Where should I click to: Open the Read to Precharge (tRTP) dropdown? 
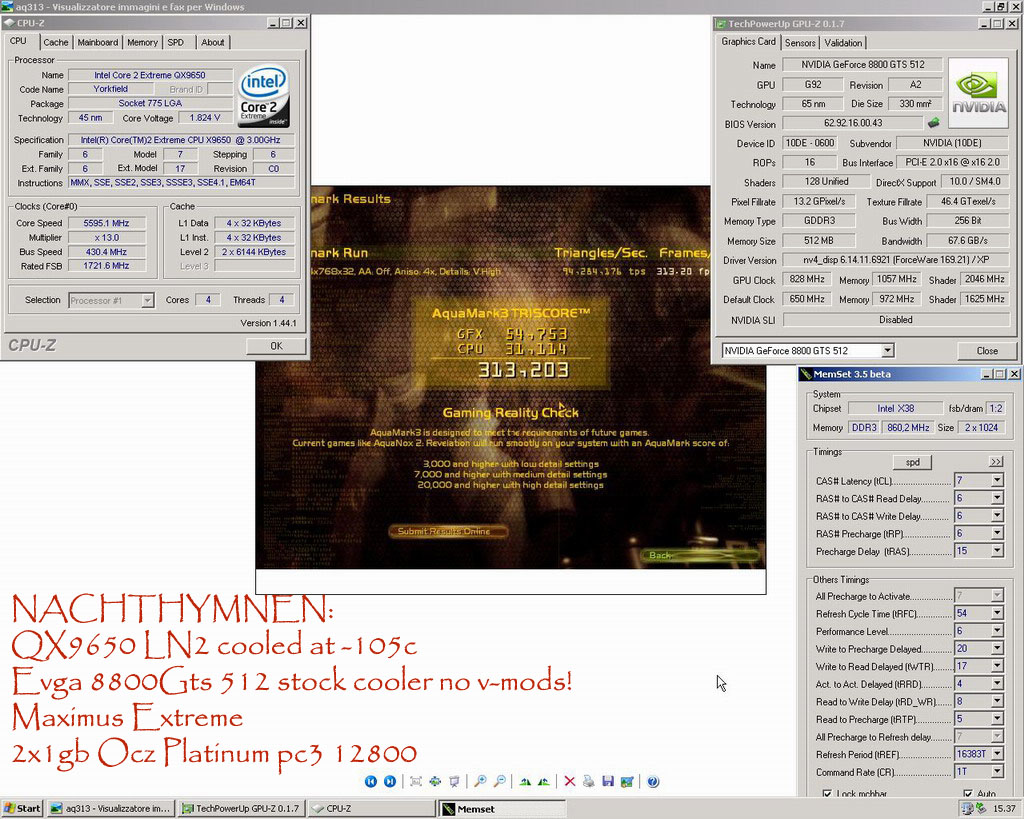coord(997,719)
